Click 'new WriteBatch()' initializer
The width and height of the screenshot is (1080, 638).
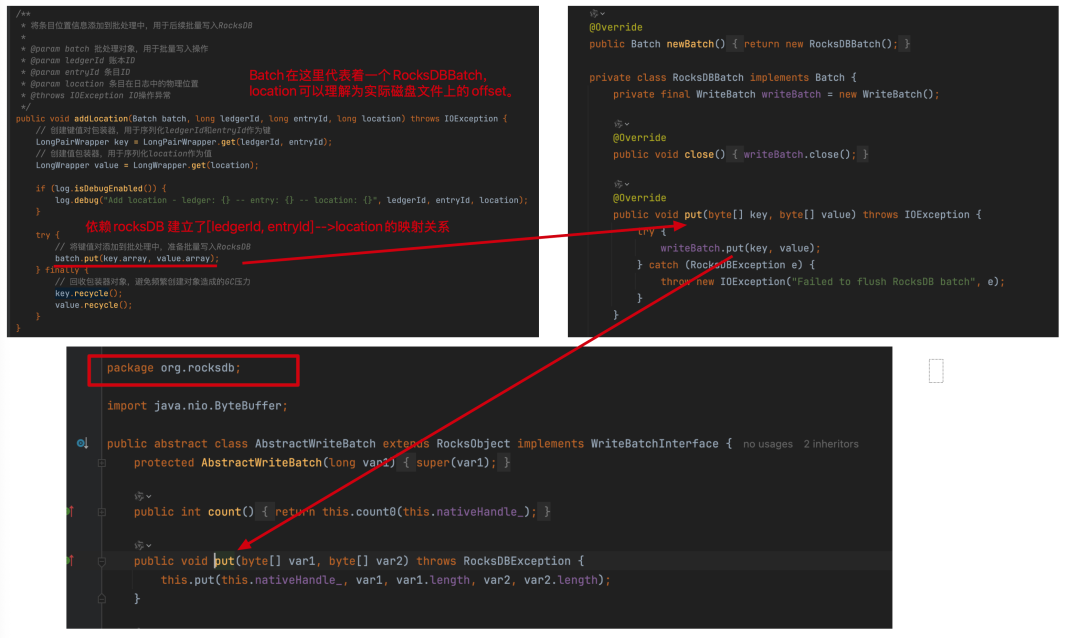coord(886,94)
